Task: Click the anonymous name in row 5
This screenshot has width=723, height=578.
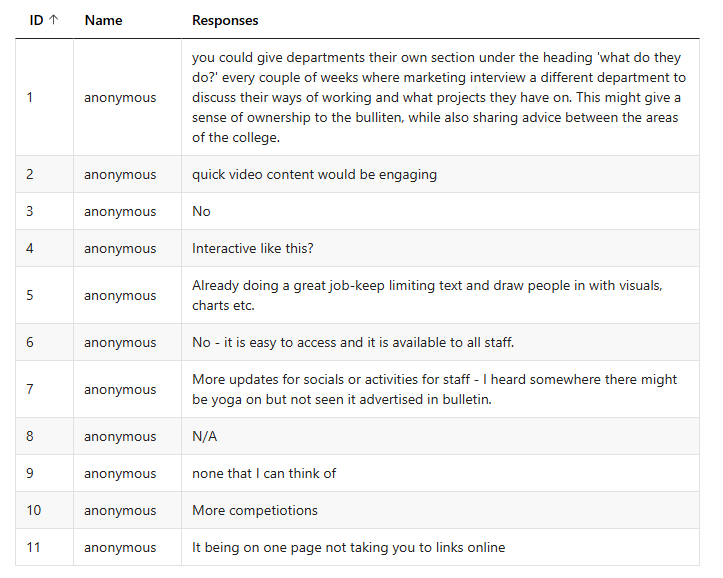Action: (x=120, y=295)
